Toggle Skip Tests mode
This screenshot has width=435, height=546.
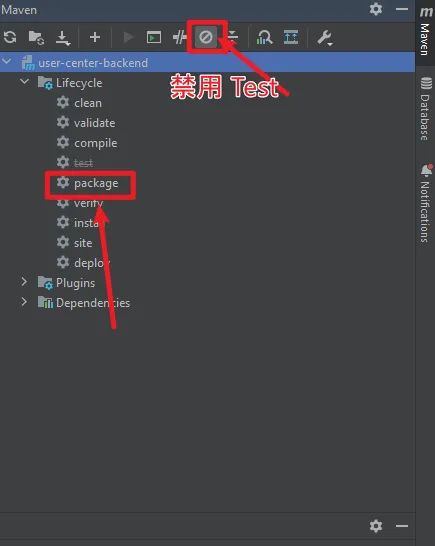click(x=206, y=37)
